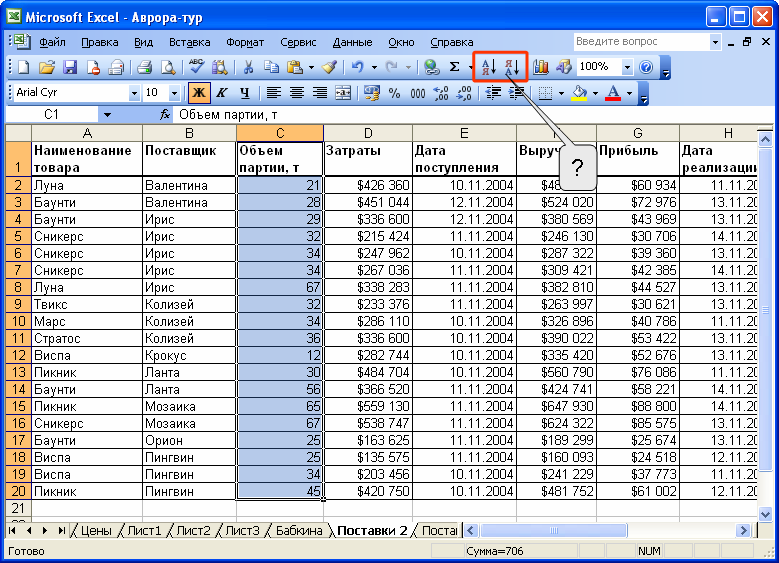Switch to the Цены sheet tab
The image size is (779, 563).
[95, 531]
